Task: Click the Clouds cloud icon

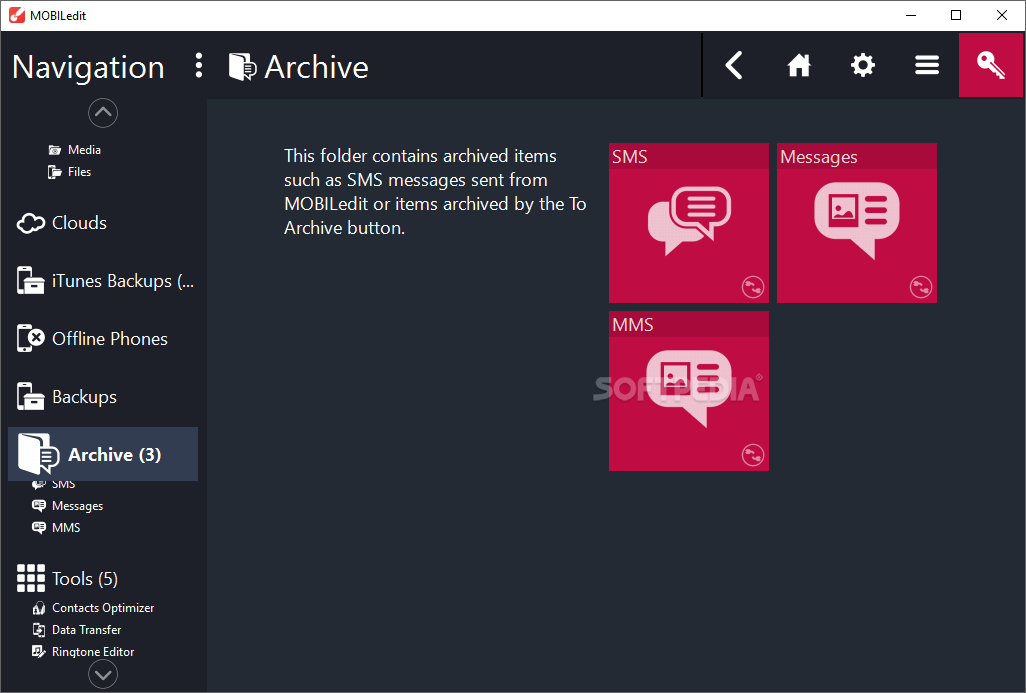Action: 31,224
